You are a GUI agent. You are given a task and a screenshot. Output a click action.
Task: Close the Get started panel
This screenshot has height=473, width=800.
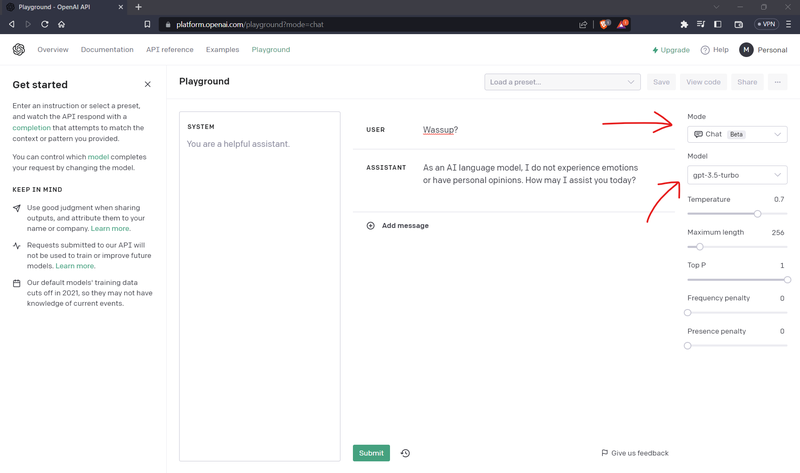(147, 84)
